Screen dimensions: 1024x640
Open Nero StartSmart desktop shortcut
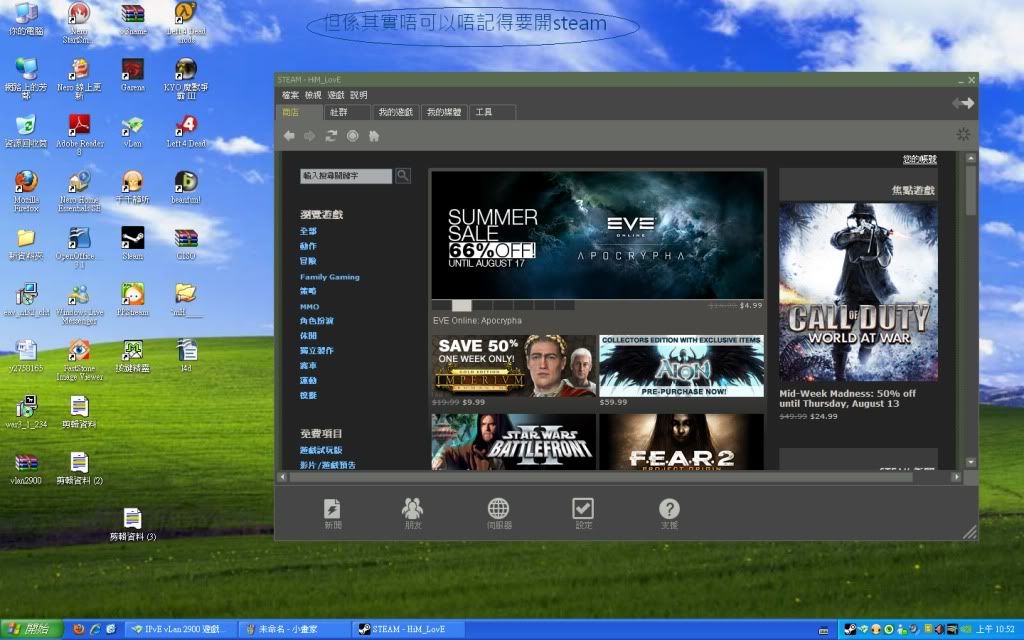click(79, 22)
